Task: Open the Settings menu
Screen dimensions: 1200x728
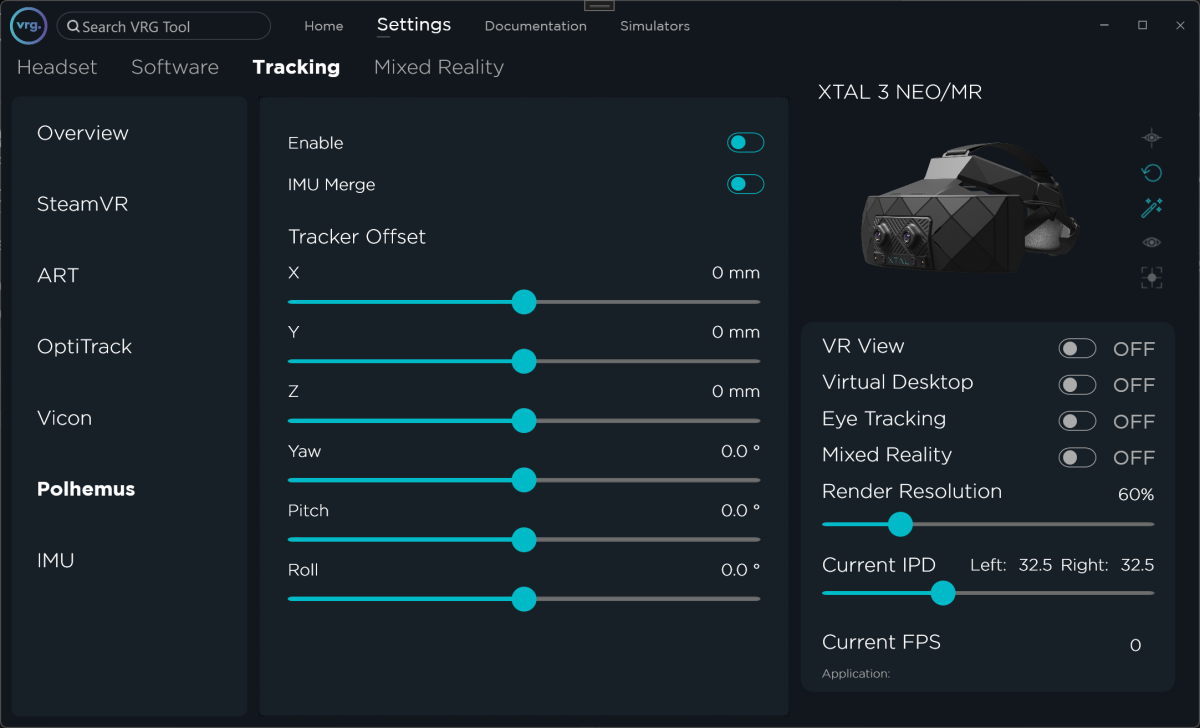Action: point(414,25)
